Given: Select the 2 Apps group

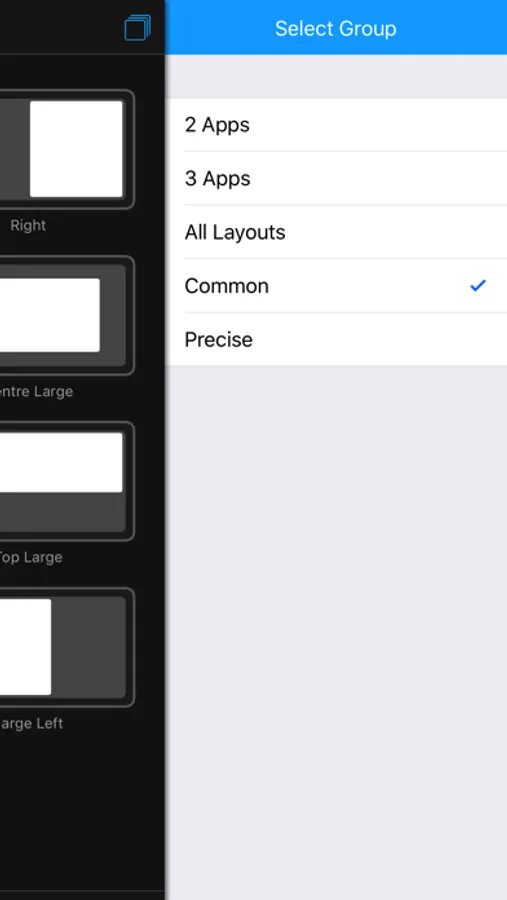Looking at the screenshot, I should [336, 125].
